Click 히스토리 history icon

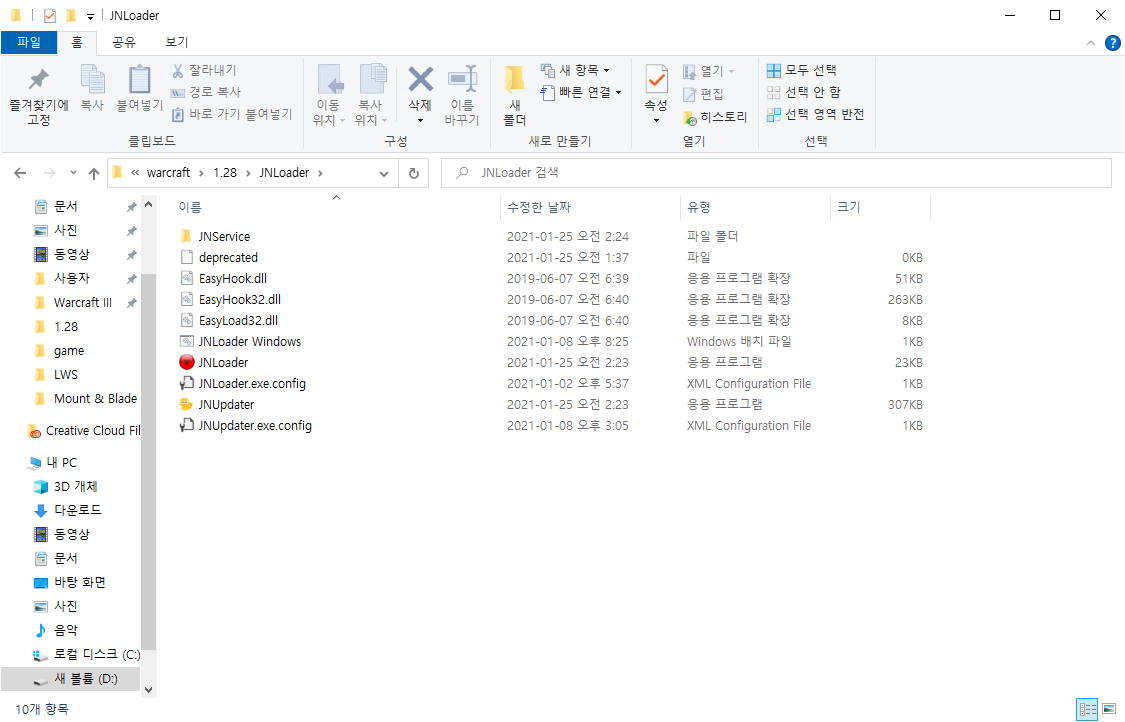(715, 117)
